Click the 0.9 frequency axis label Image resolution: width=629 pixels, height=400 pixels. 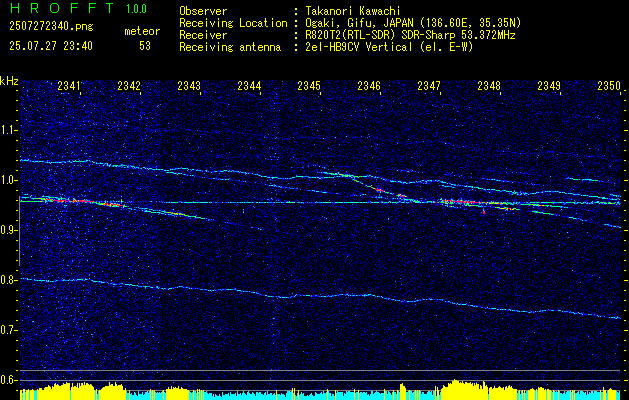tap(9, 230)
